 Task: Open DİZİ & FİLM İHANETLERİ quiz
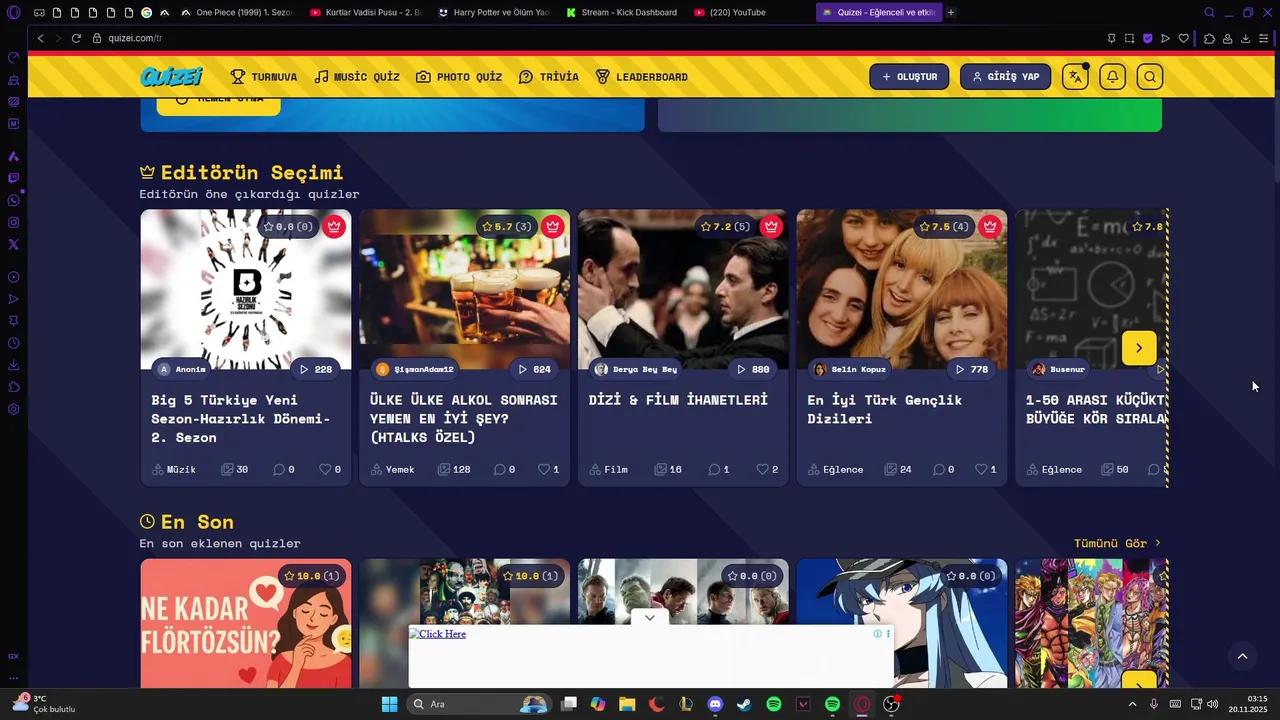click(x=678, y=400)
